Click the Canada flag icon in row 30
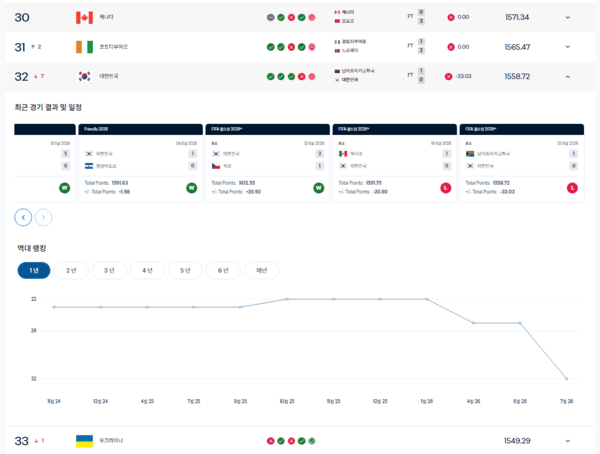Viewport: 600px width, 454px height. (x=84, y=17)
